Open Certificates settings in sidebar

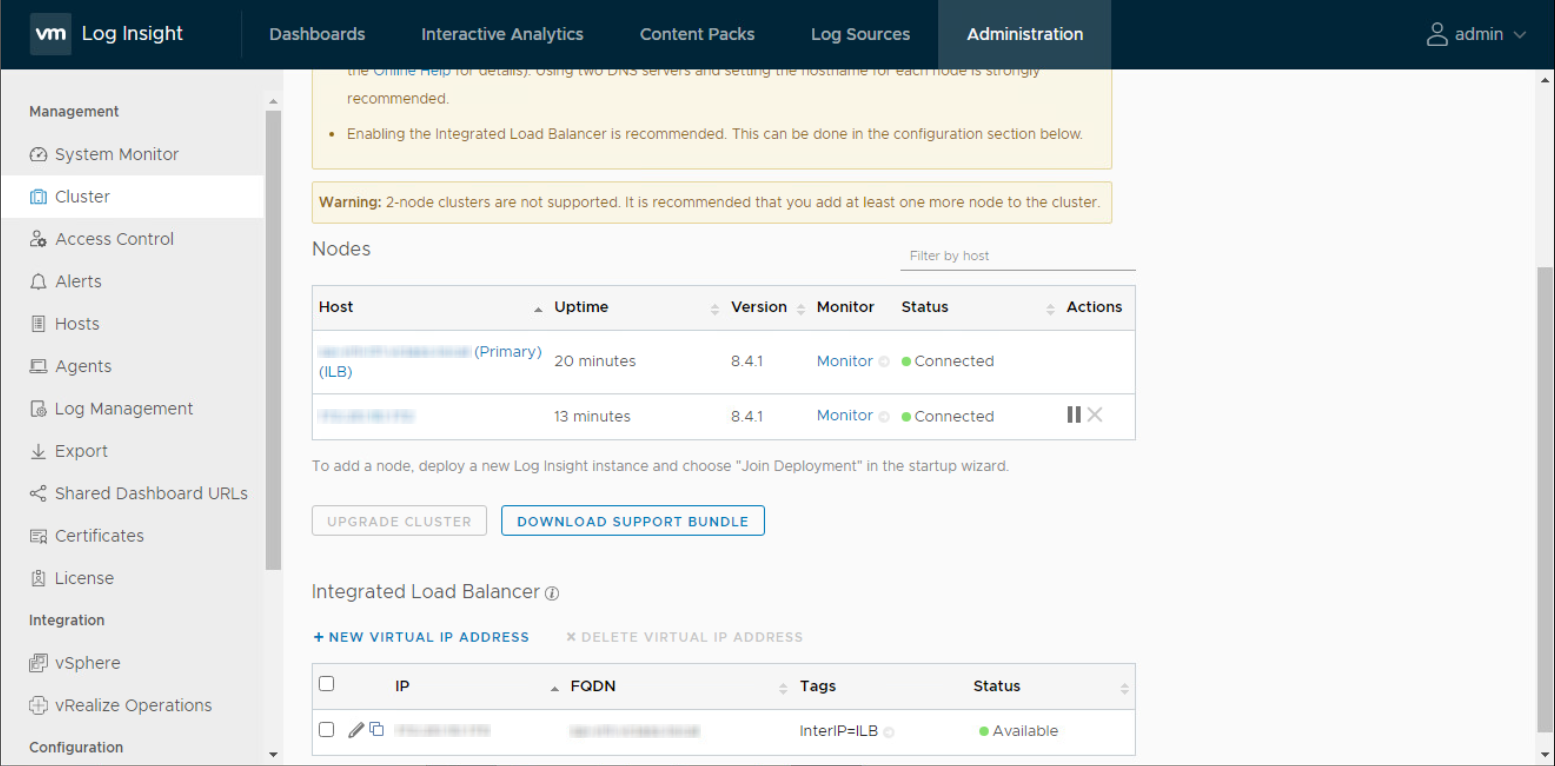coord(97,535)
